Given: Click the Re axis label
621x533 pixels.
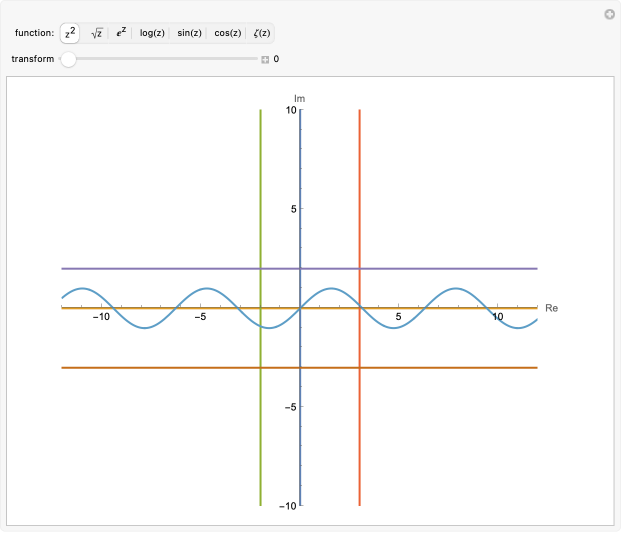Looking at the screenshot, I should tap(551, 308).
